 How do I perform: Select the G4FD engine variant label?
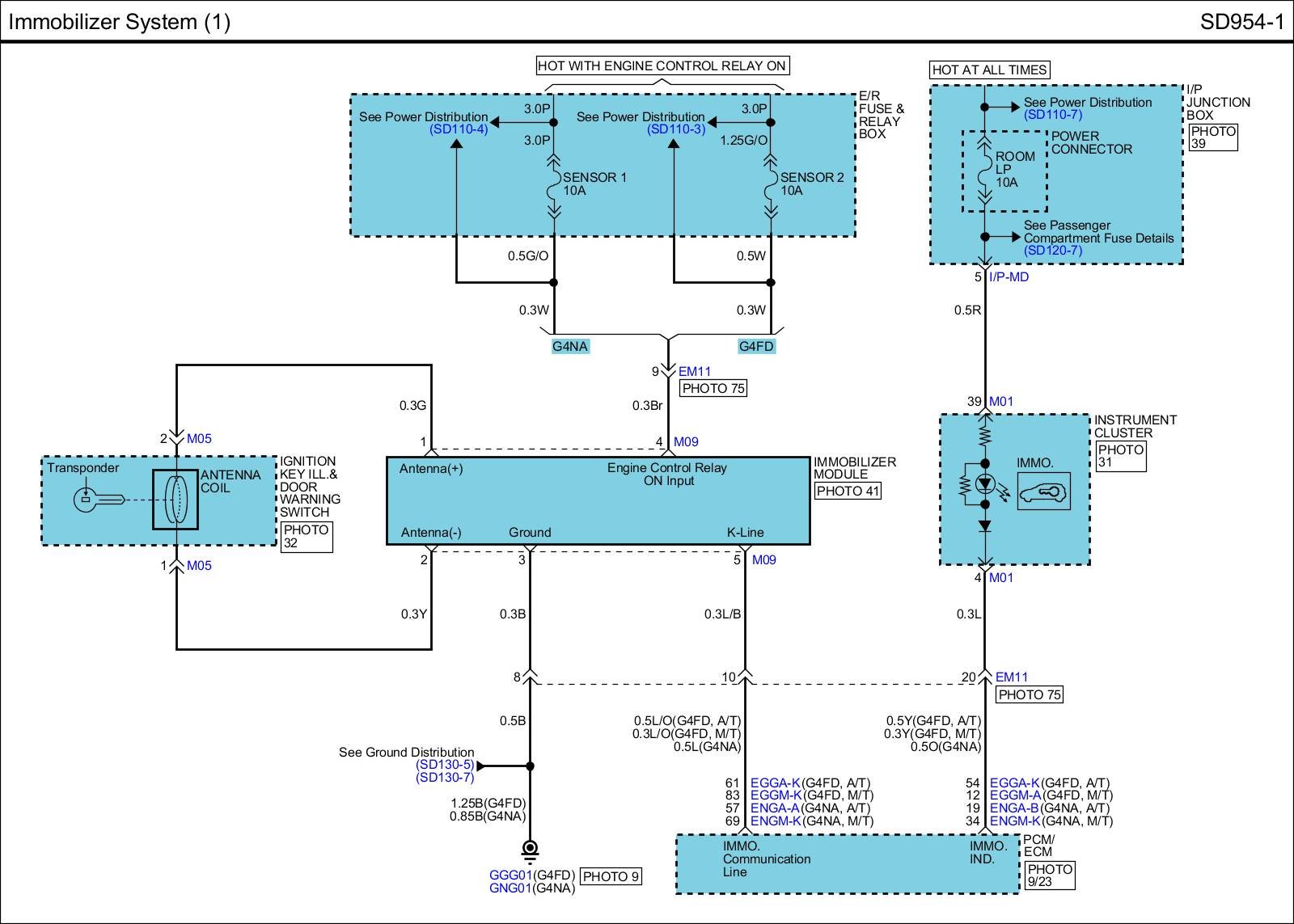point(756,347)
